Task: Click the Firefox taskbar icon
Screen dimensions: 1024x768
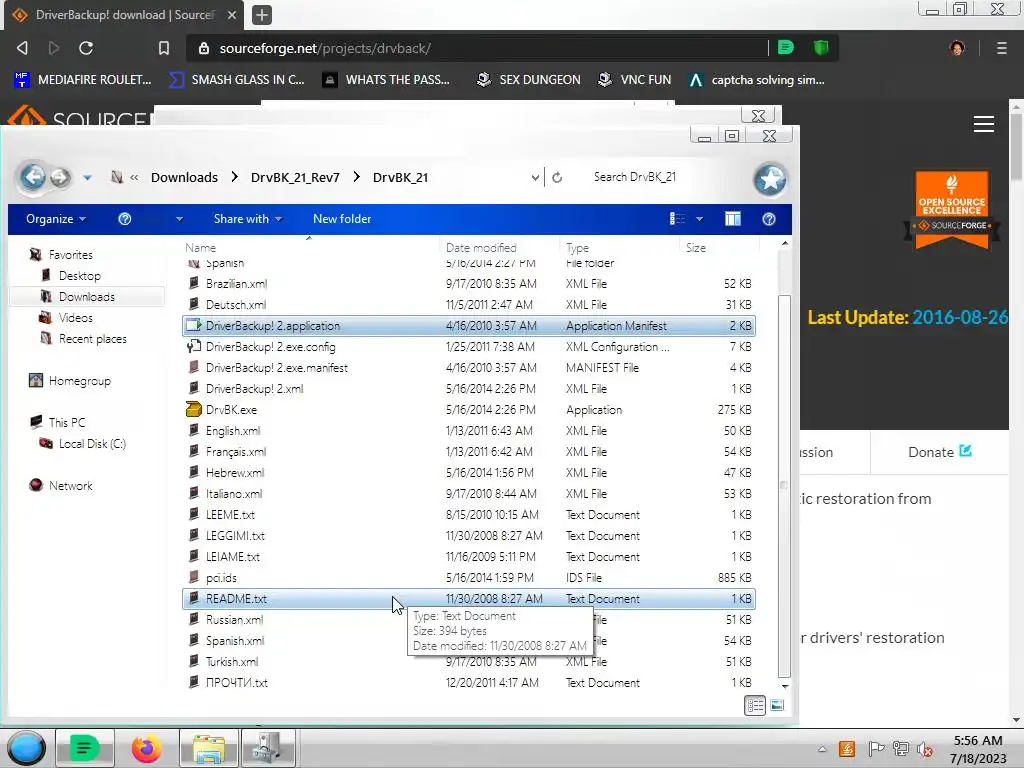Action: (147, 748)
